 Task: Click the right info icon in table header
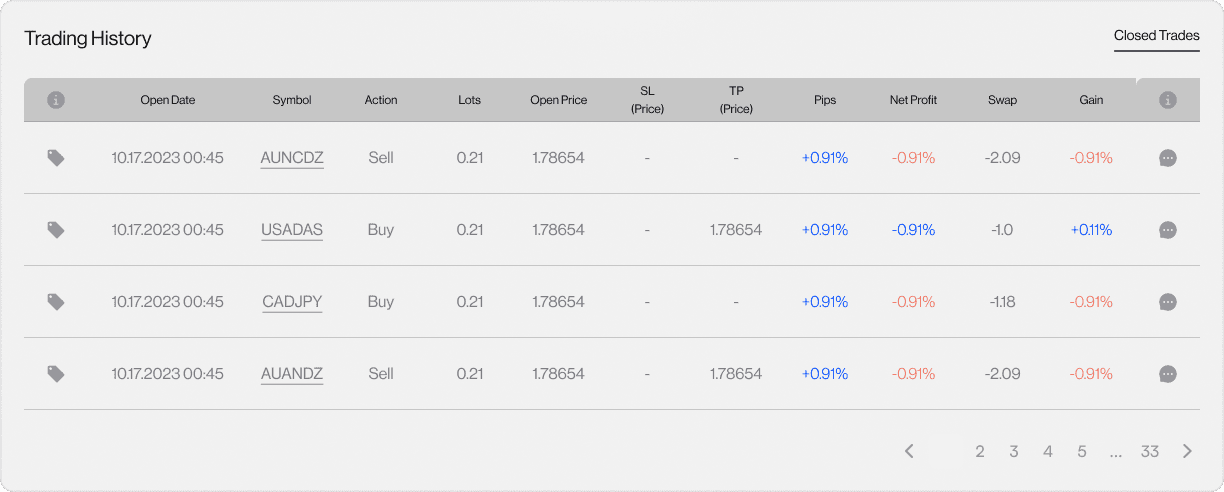click(1167, 100)
